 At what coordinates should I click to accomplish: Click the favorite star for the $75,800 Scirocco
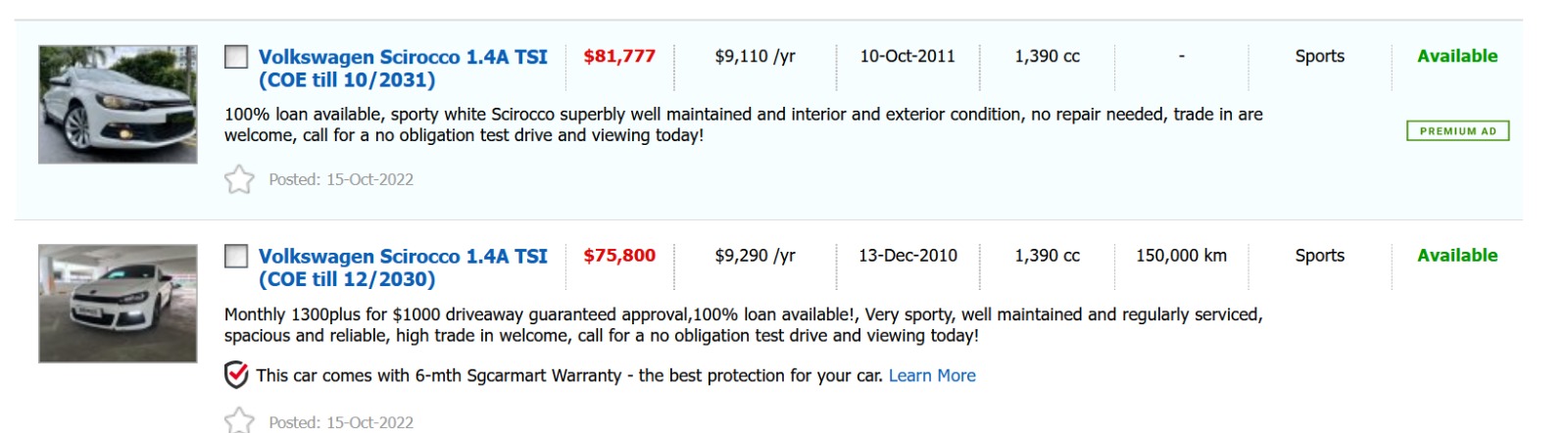[239, 421]
